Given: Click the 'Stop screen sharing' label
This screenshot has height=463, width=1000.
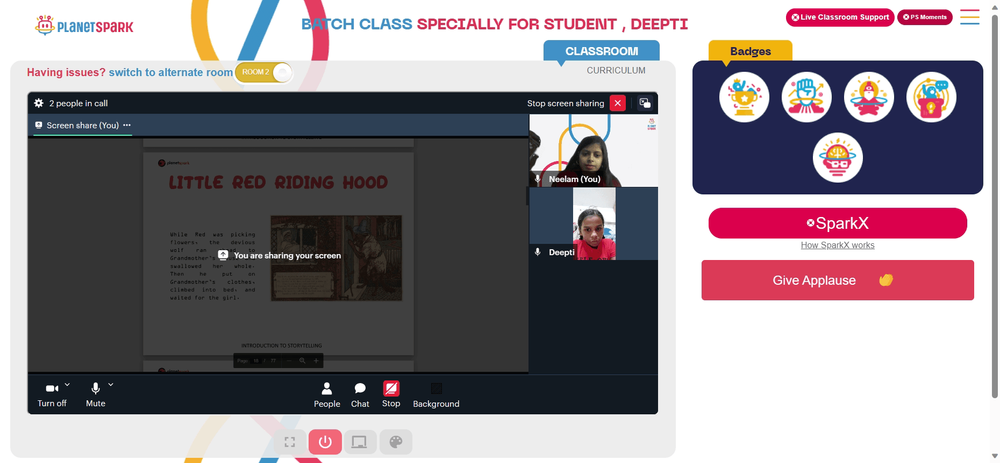Looking at the screenshot, I should pos(566,103).
